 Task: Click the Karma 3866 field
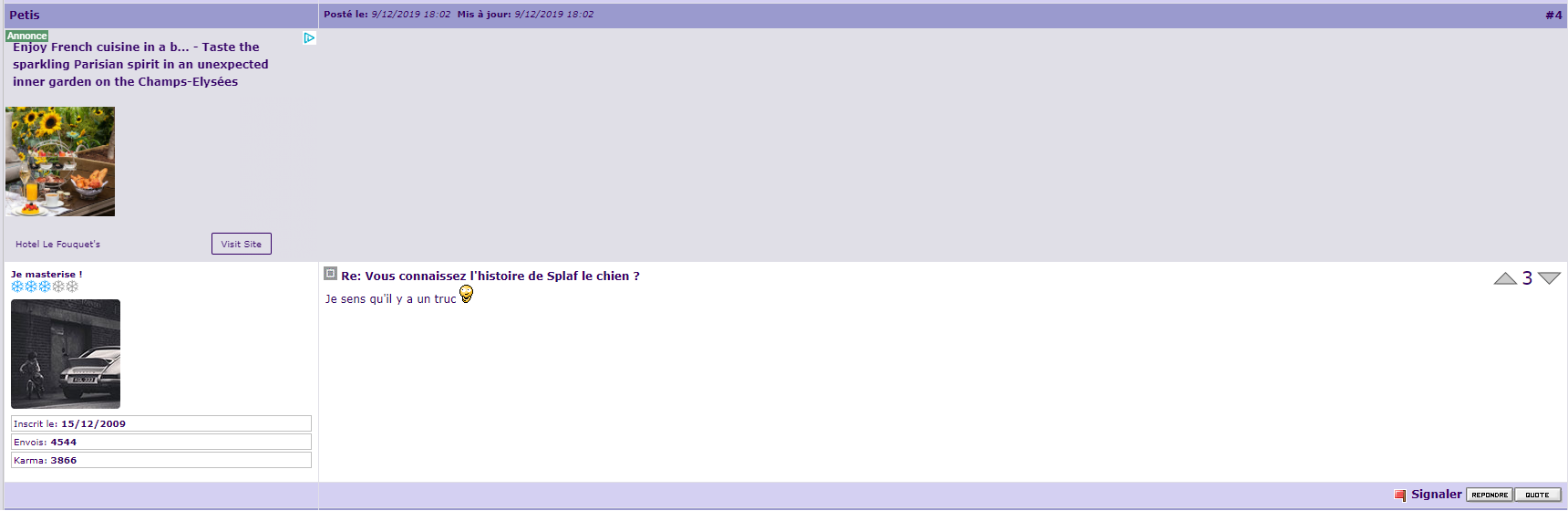pos(161,460)
